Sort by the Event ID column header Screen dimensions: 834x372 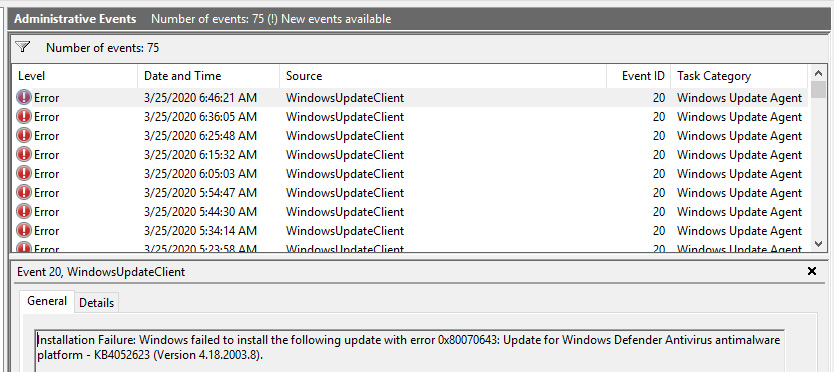[639, 76]
